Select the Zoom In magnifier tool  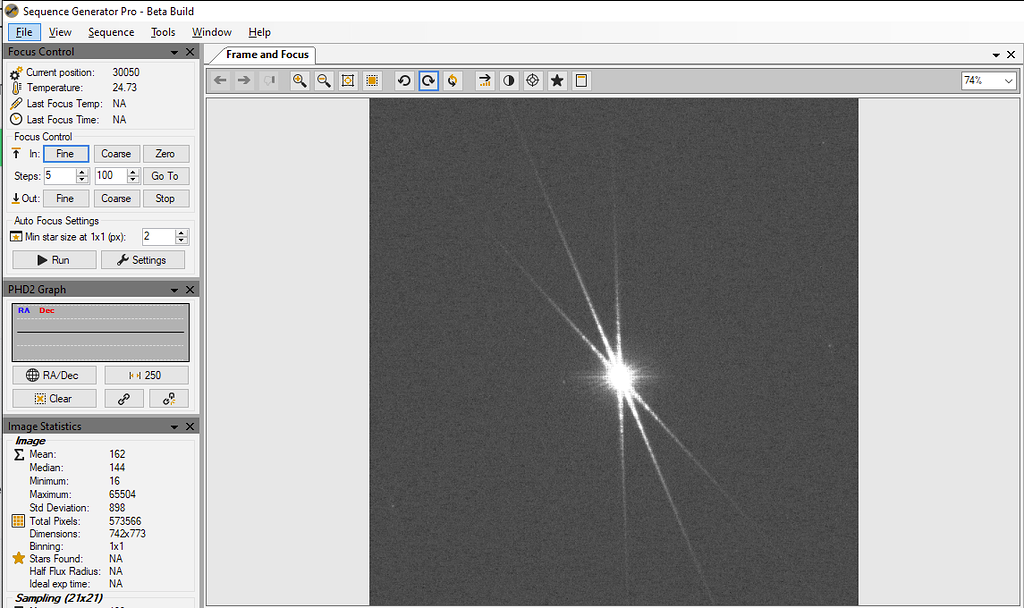[x=299, y=80]
